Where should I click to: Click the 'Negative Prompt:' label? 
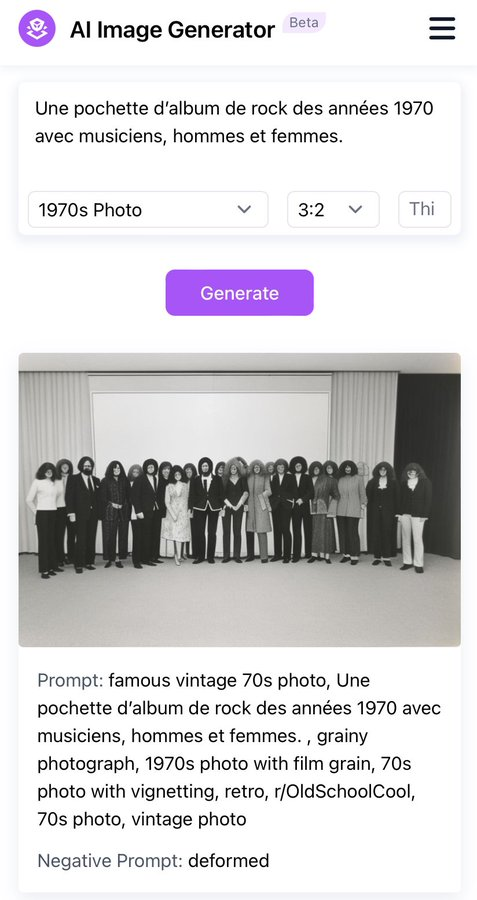tap(110, 860)
